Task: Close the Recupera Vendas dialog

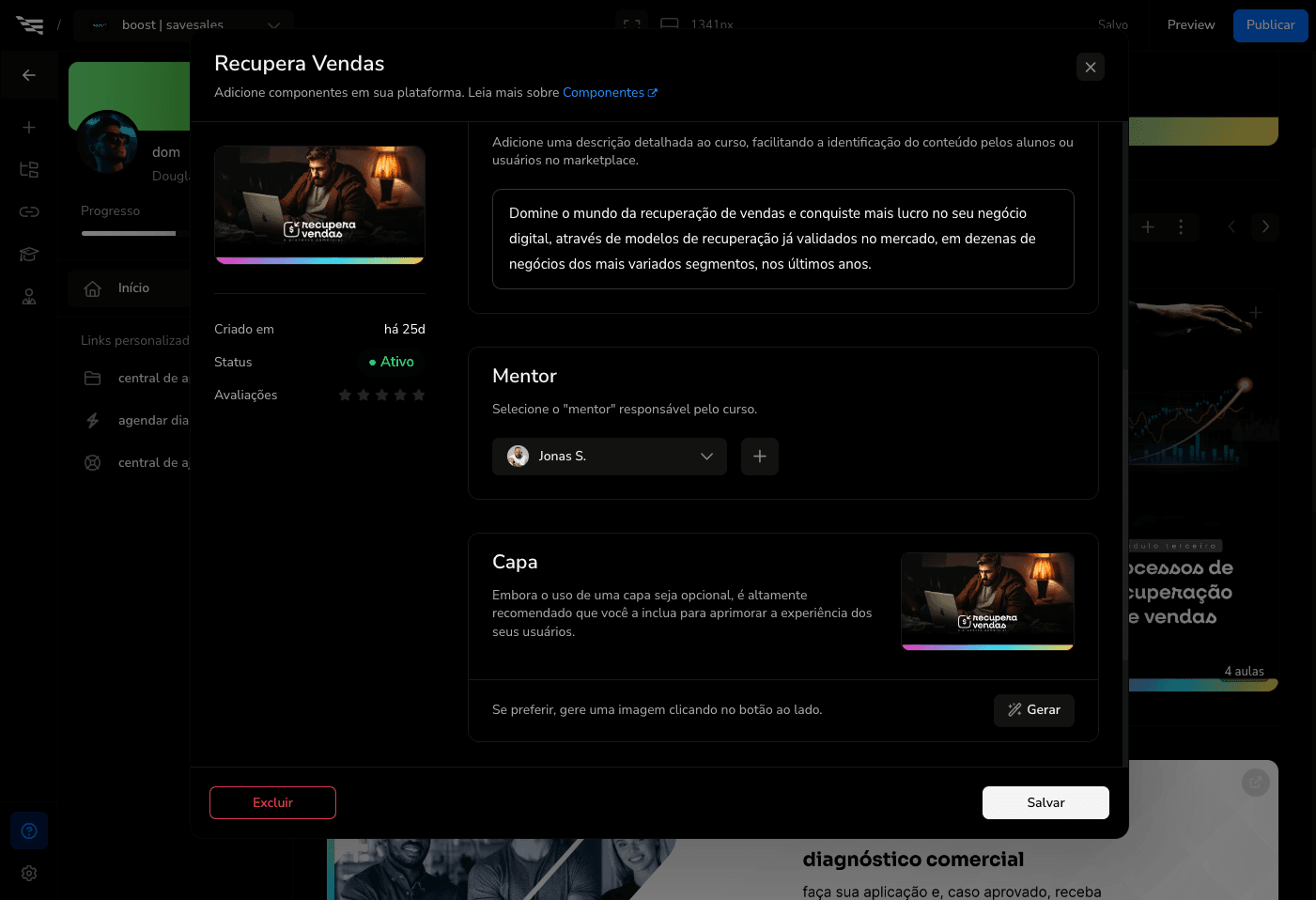Action: click(1090, 67)
